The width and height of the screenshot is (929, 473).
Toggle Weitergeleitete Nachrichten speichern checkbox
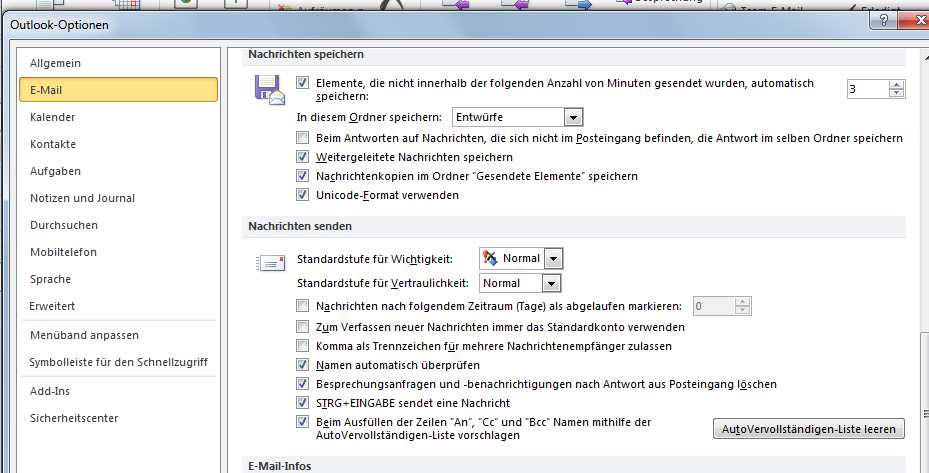coord(303,156)
